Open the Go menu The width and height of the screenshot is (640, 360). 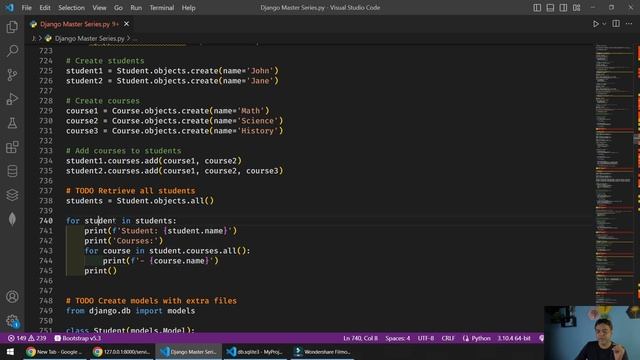[118, 8]
